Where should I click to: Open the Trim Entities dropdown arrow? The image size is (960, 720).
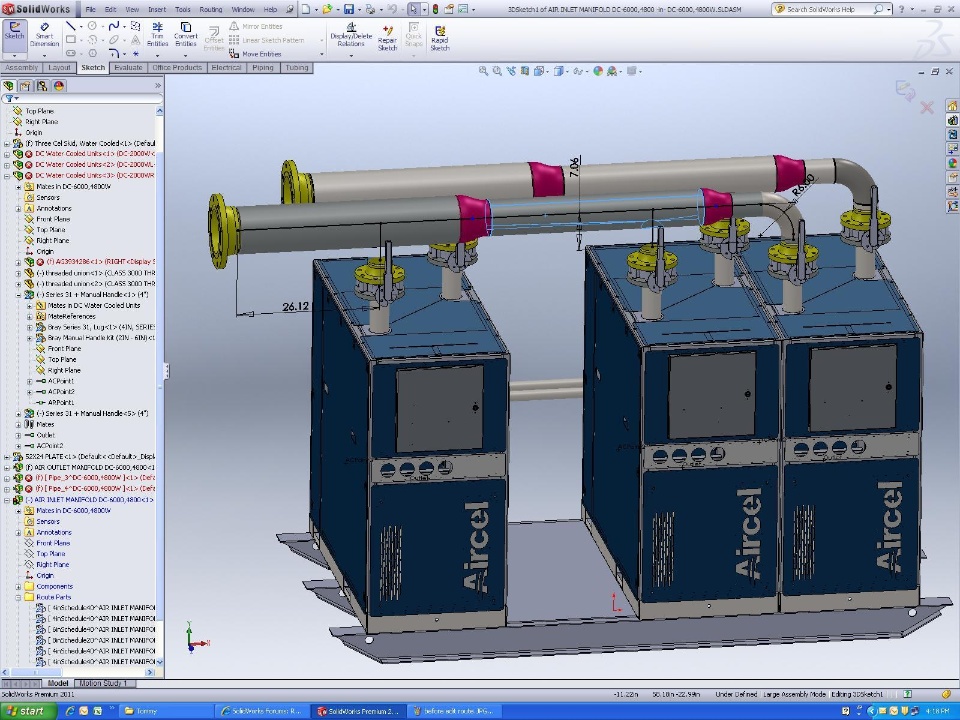157,56
